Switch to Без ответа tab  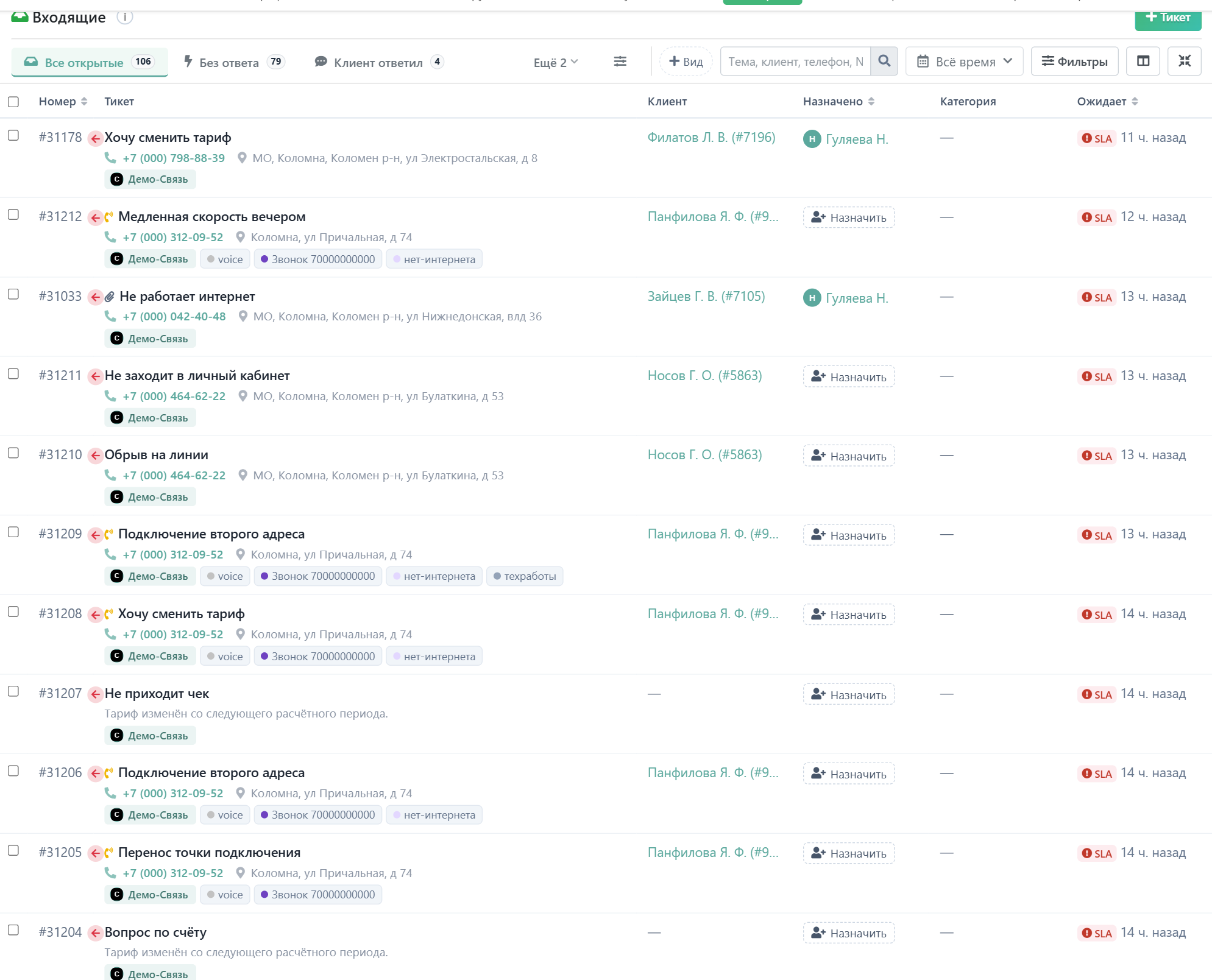pos(235,62)
